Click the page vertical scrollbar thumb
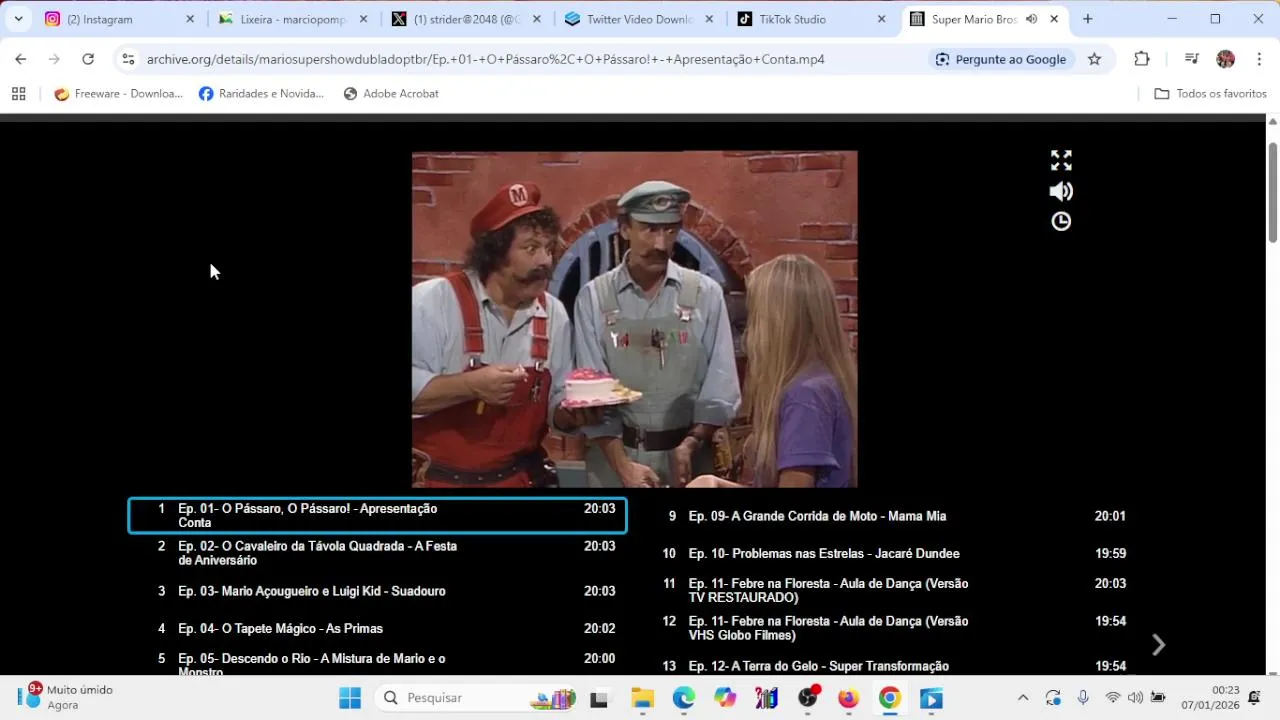 (1273, 192)
